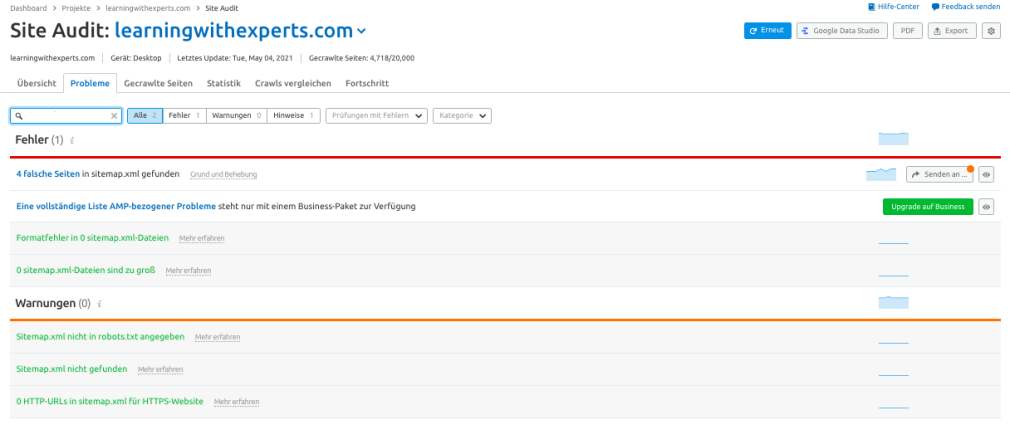Switch to the Fortschritt tab
Screen dimensions: 1010x425
tap(367, 83)
